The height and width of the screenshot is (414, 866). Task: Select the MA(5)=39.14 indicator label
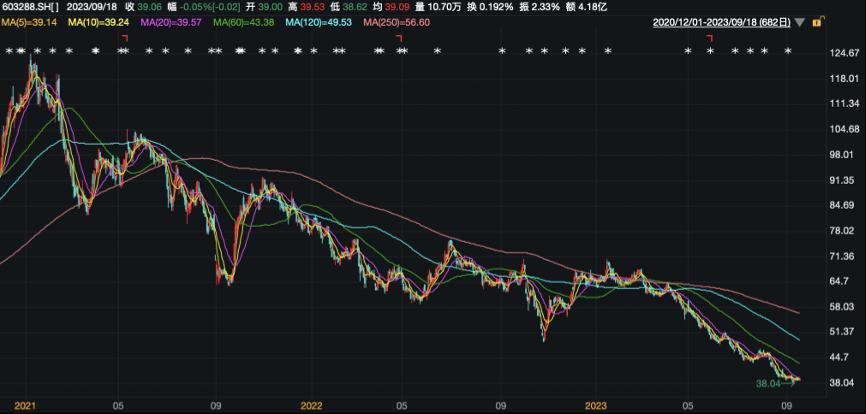coord(30,23)
